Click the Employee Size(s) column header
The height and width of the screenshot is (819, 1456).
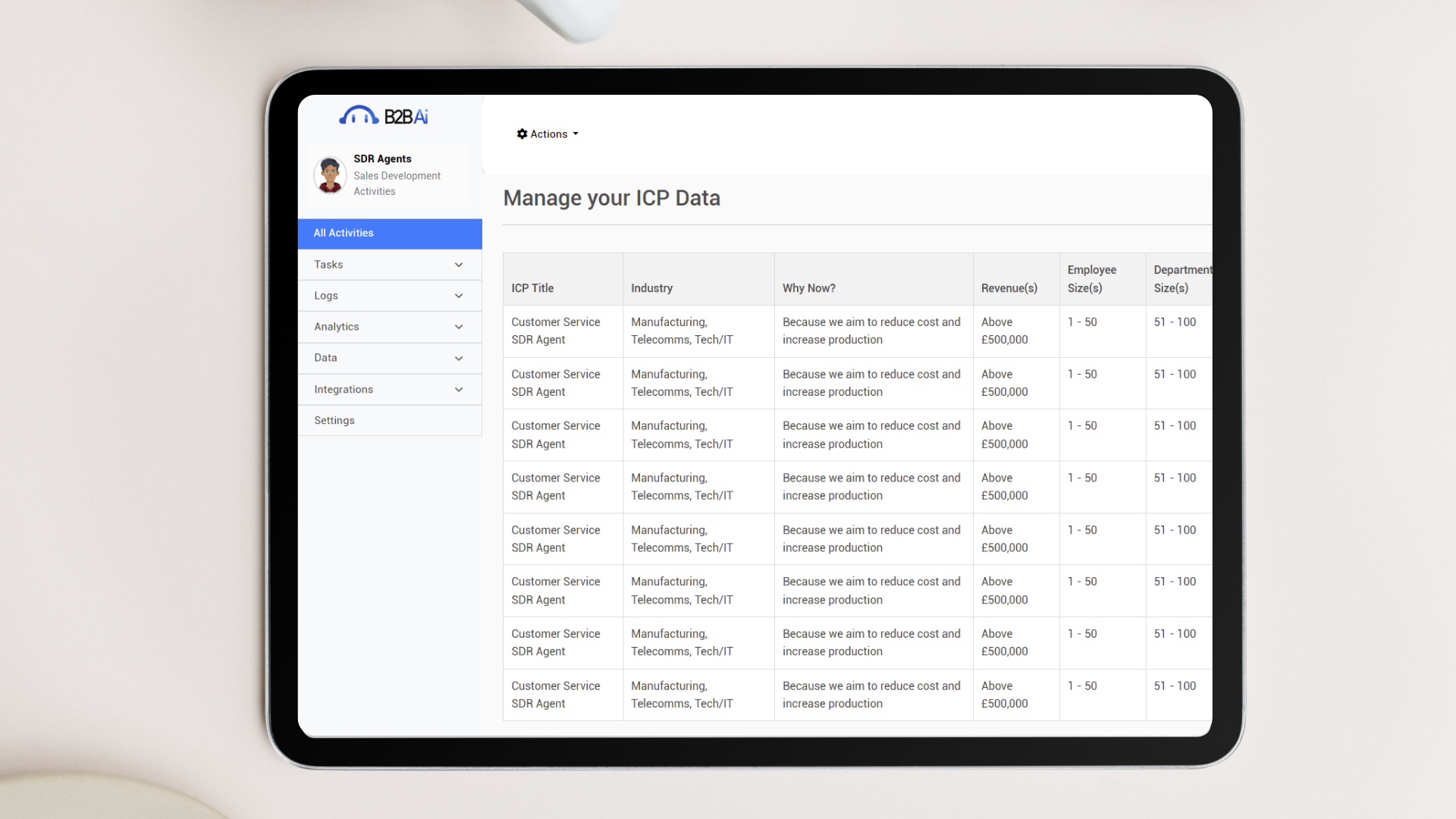click(x=1091, y=279)
